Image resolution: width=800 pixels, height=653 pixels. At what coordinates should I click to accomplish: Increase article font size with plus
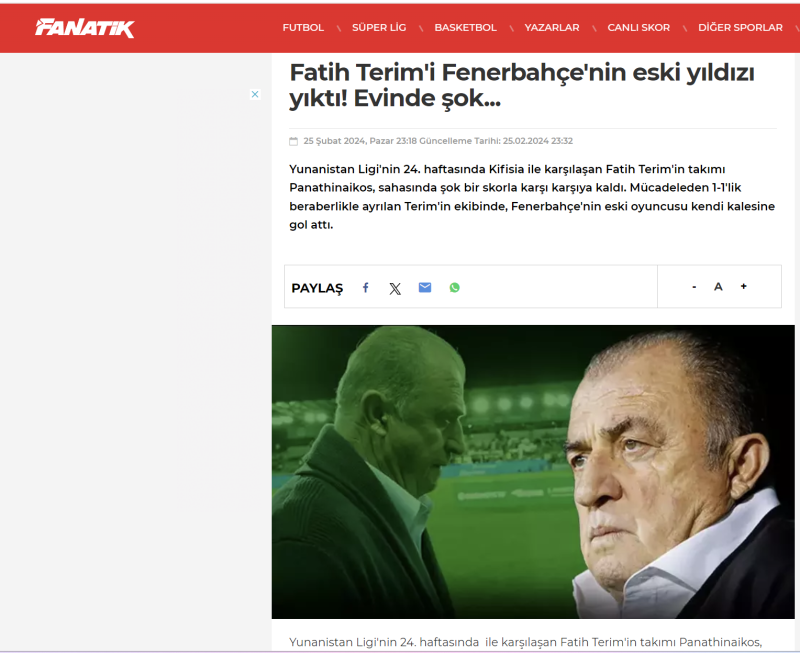743,286
